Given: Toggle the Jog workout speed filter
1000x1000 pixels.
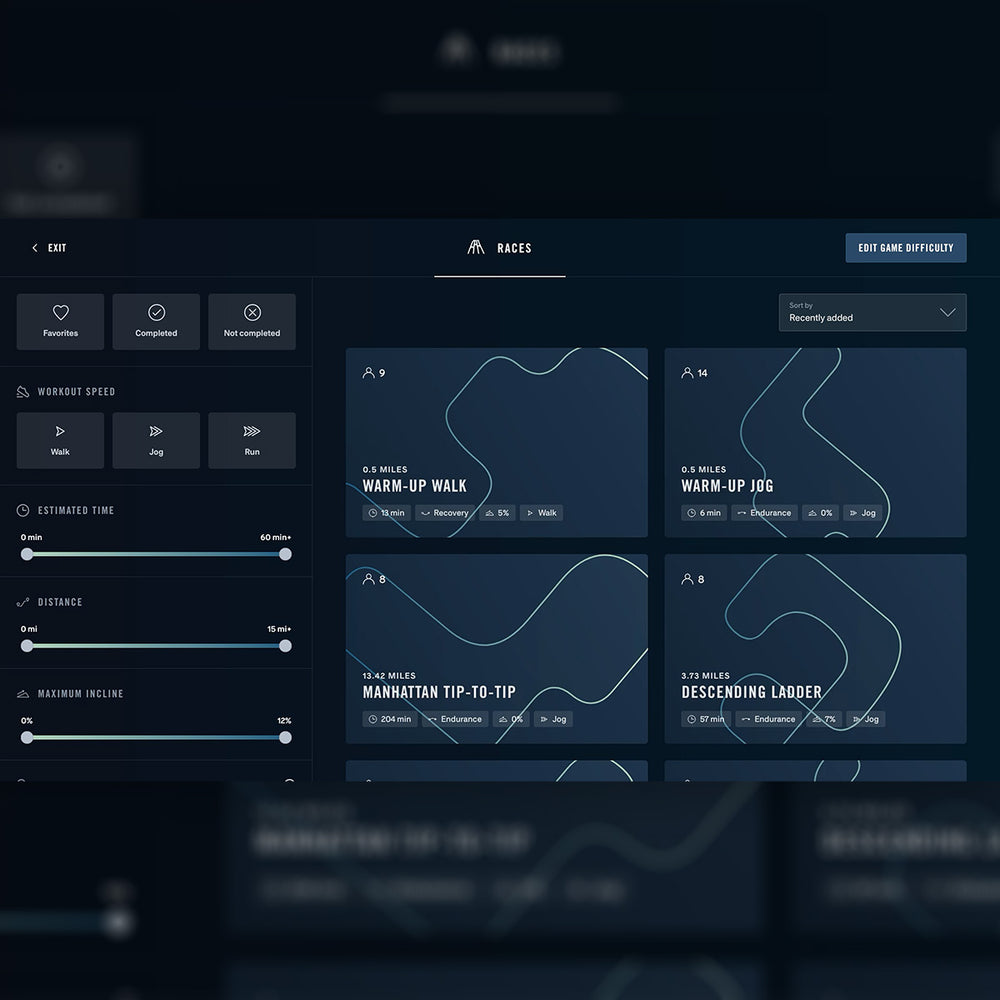Looking at the screenshot, I should click(x=156, y=441).
